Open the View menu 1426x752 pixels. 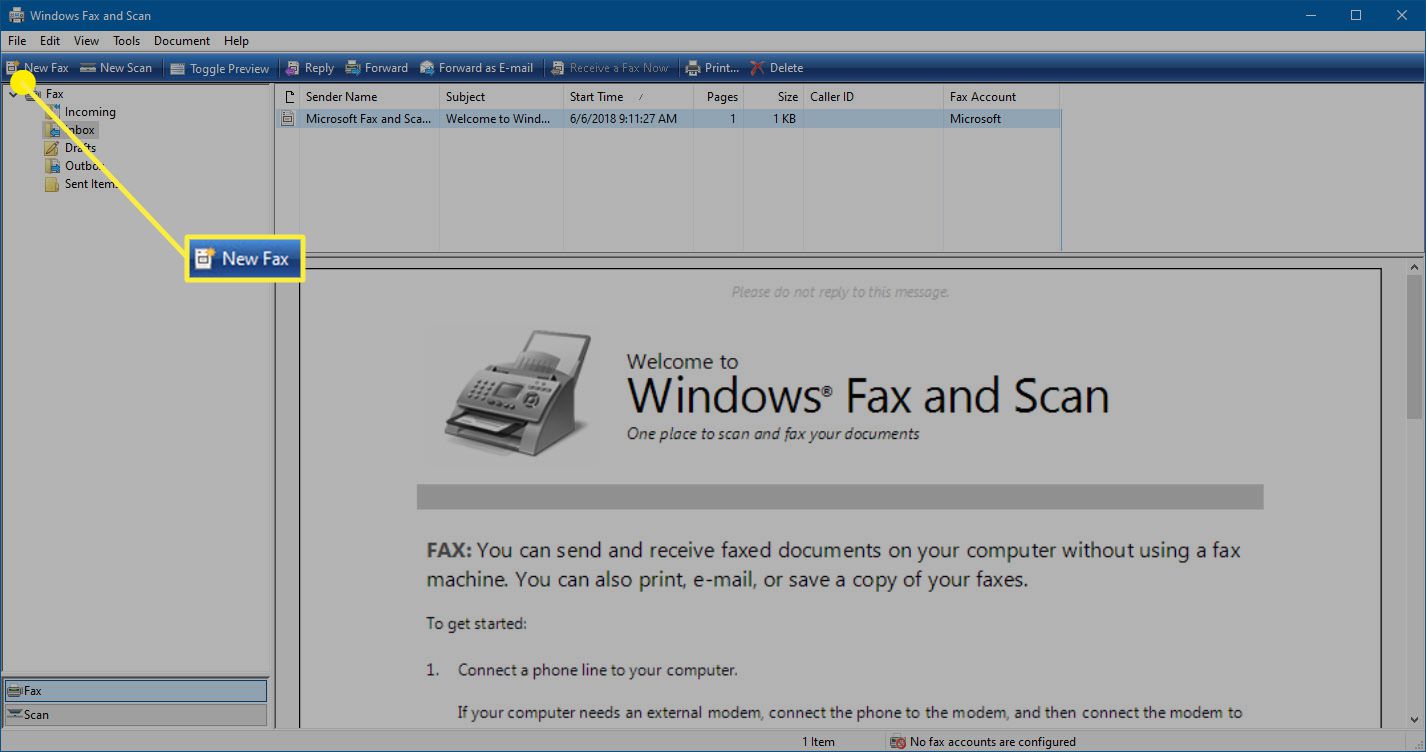[x=86, y=41]
